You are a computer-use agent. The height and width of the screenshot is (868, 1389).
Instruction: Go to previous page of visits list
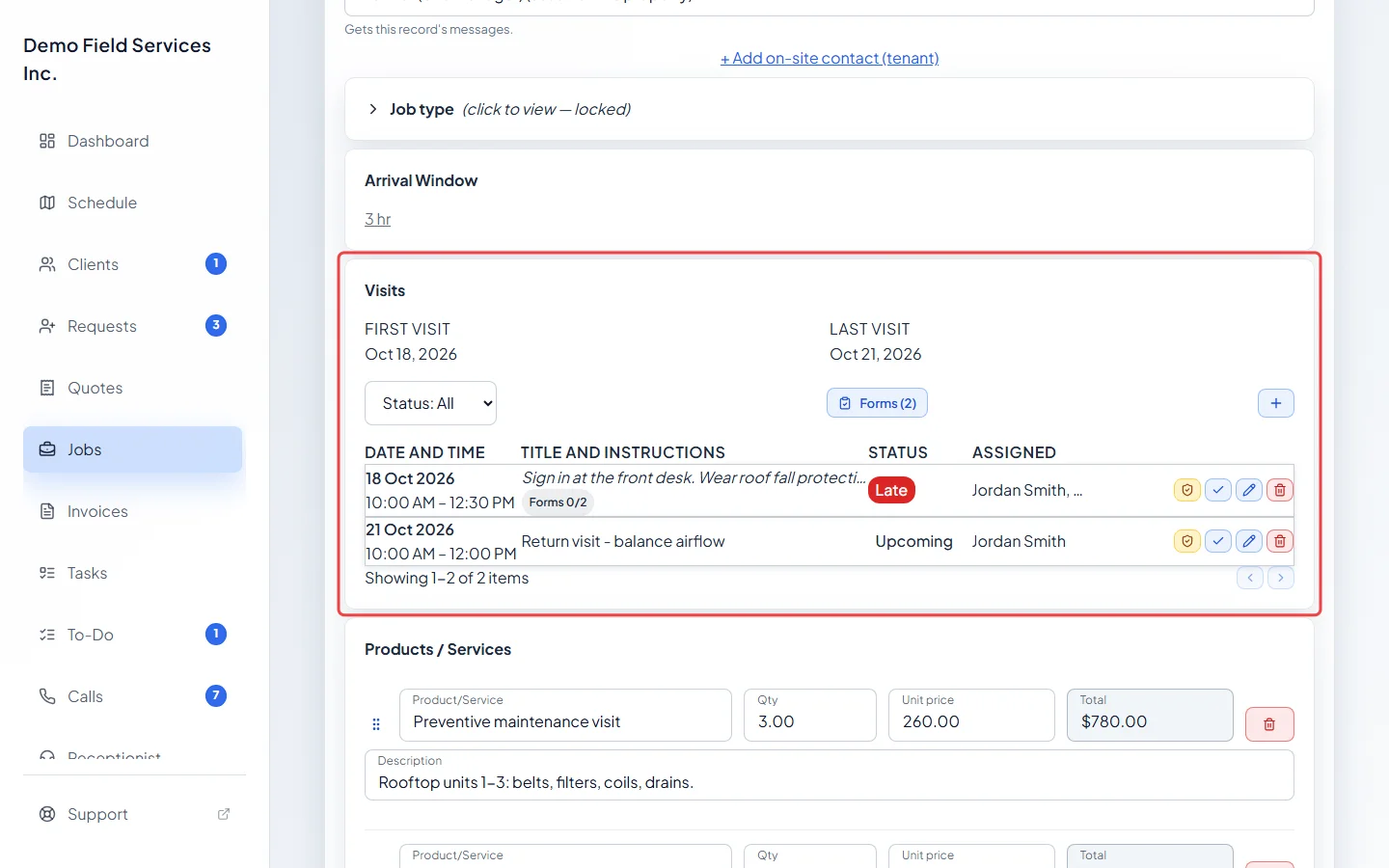click(1250, 578)
